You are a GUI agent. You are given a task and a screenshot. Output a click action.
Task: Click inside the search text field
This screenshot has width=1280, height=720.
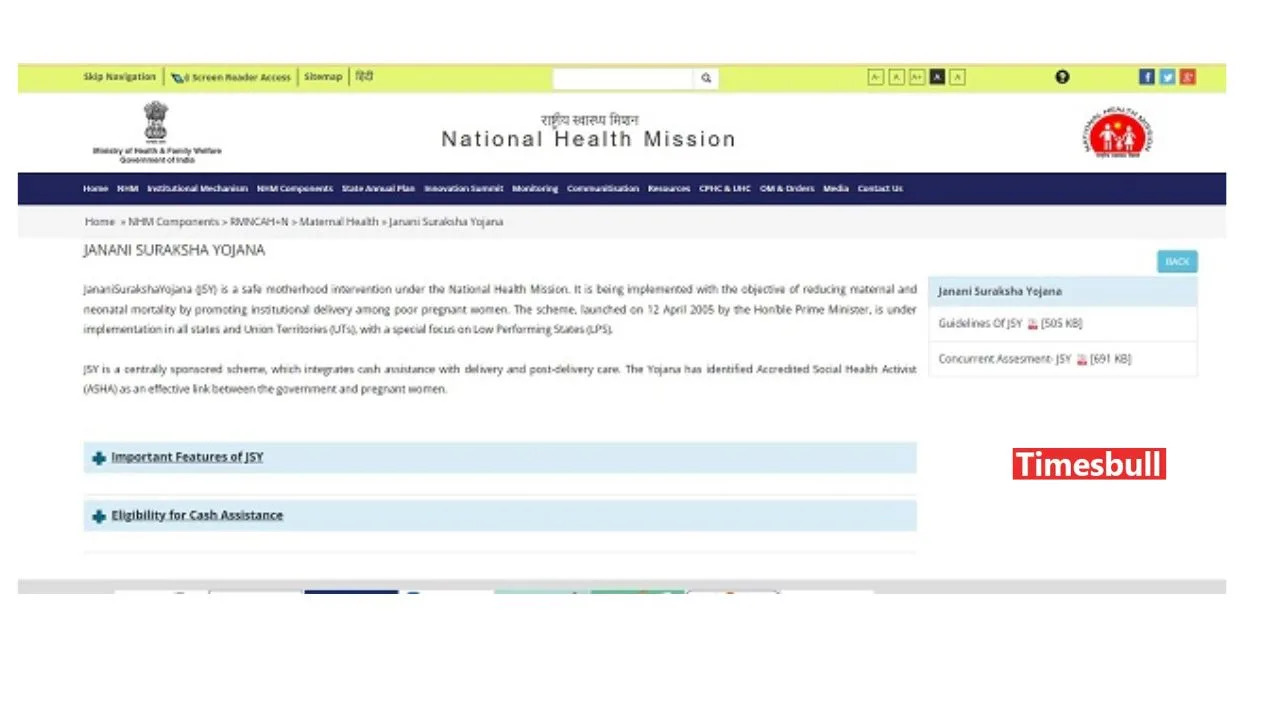pos(622,78)
